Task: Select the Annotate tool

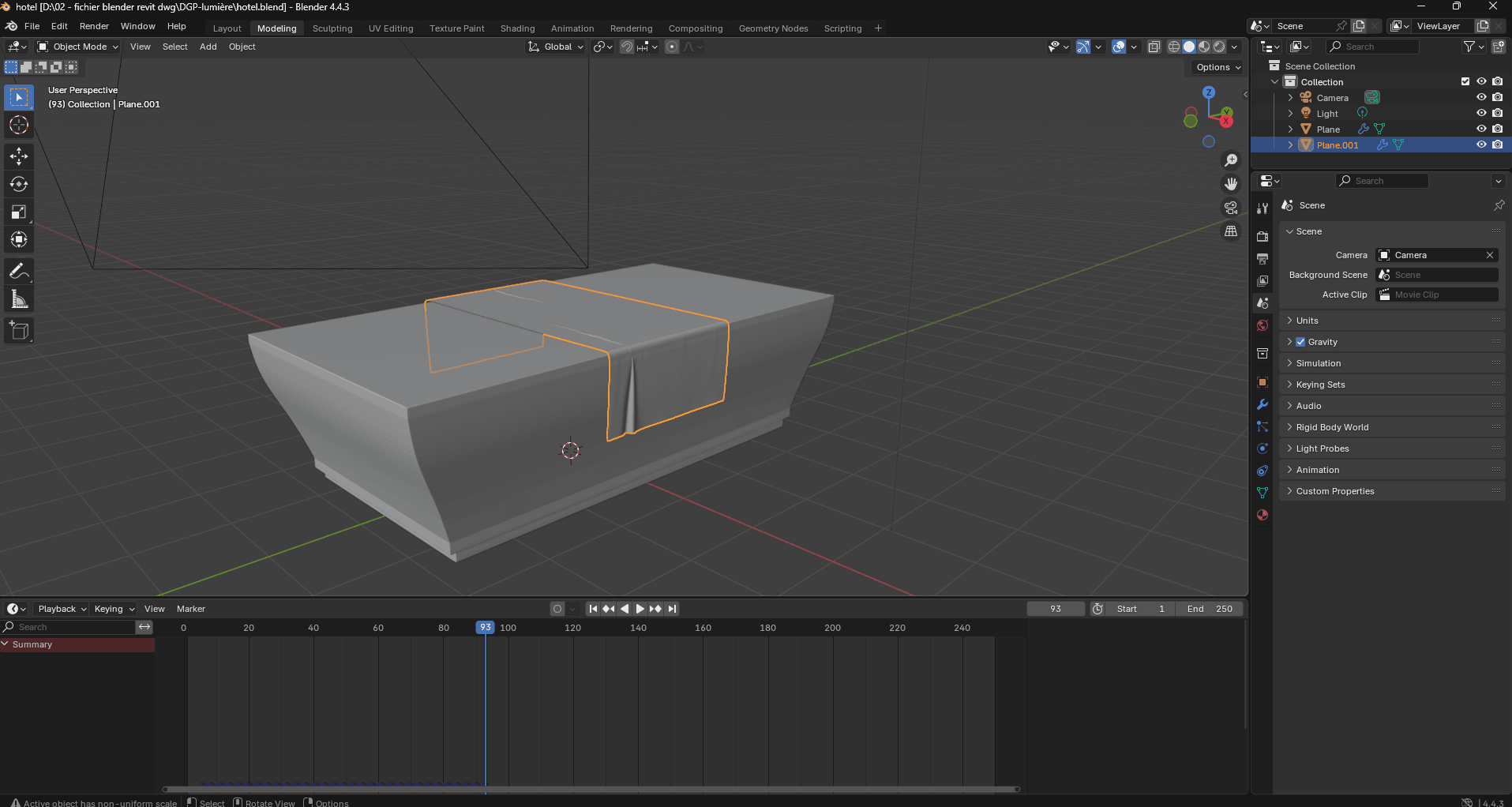Action: point(19,272)
